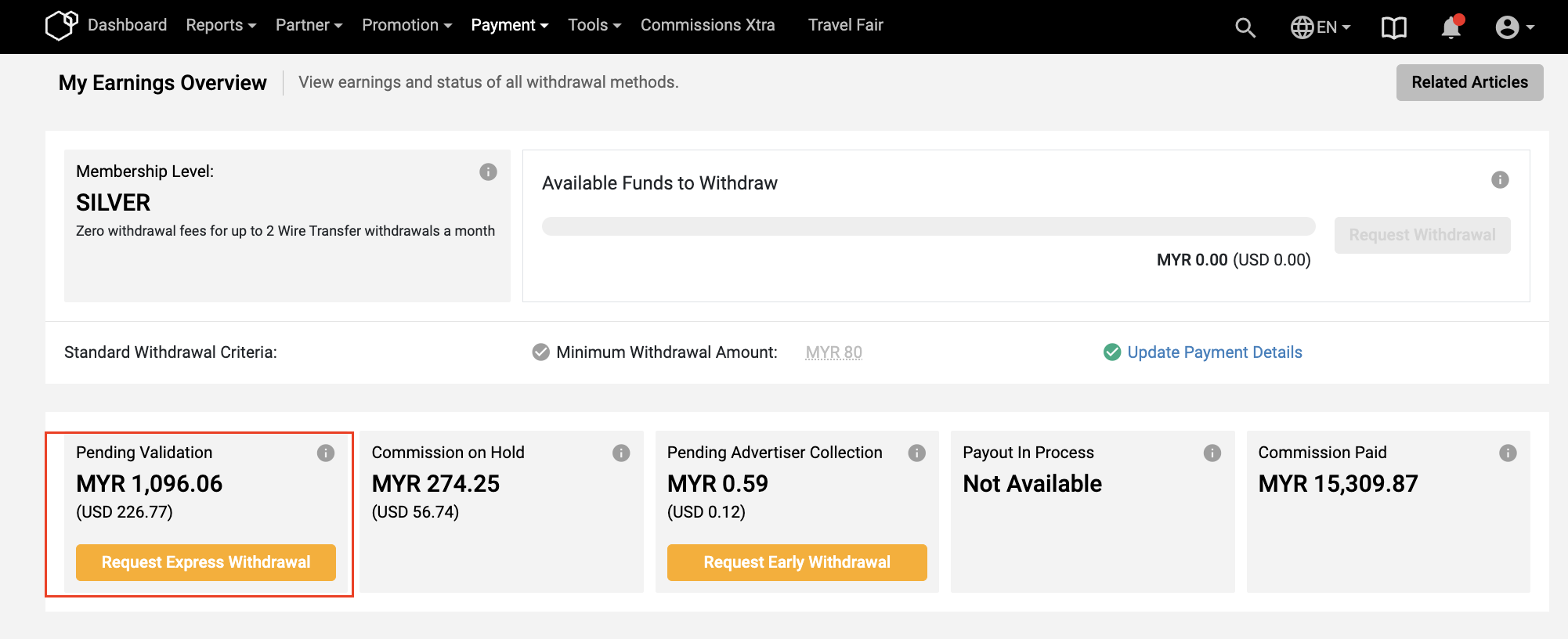The height and width of the screenshot is (639, 1568).
Task: Click Request Express Withdrawal button
Action: point(206,562)
